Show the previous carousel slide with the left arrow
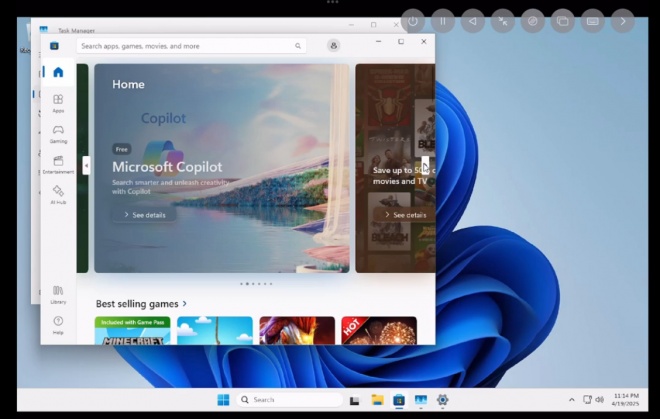The image size is (660, 419). [x=86, y=165]
